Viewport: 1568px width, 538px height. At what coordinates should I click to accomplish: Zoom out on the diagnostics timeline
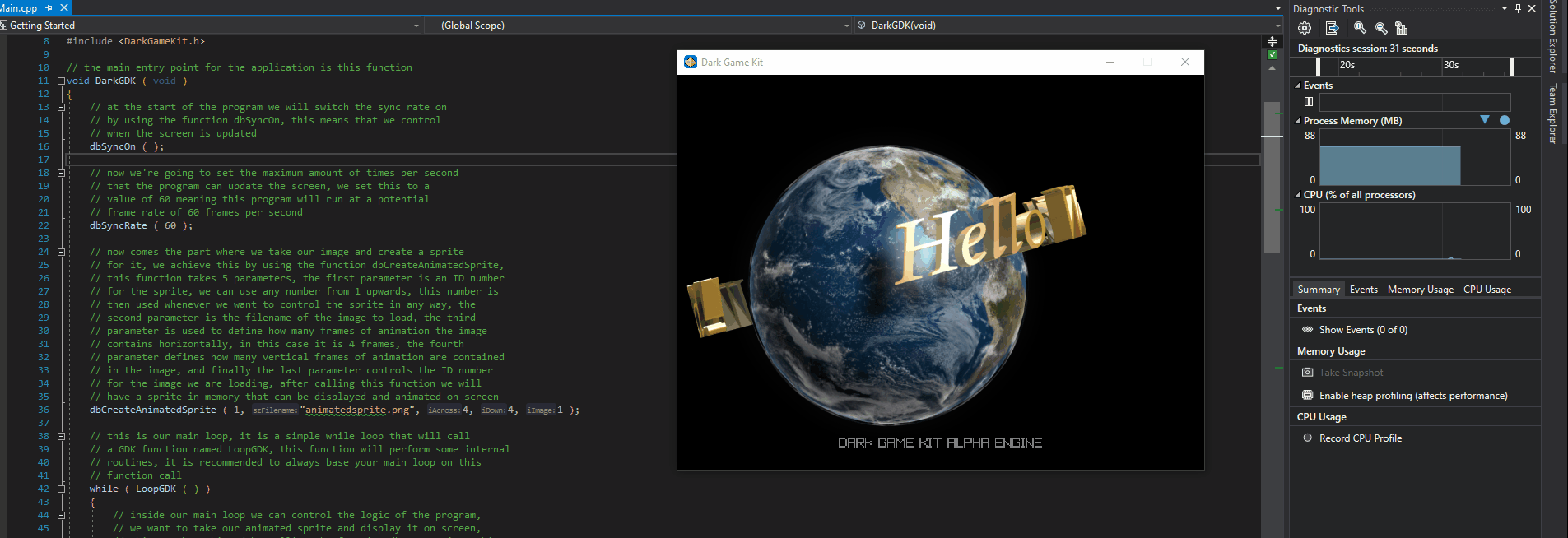pyautogui.click(x=1381, y=28)
